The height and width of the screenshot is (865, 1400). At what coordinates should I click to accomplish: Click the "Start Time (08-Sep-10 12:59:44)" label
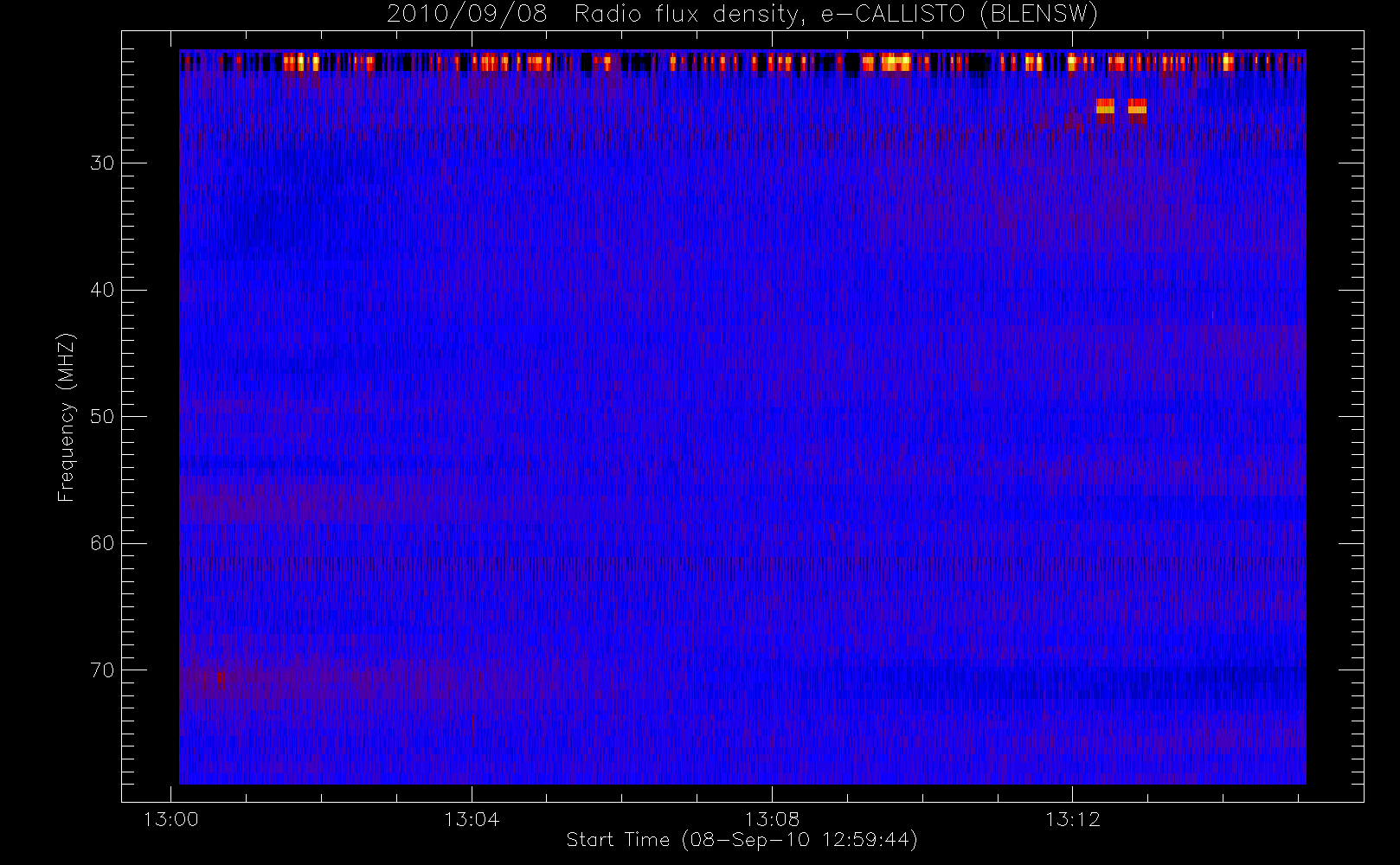[x=742, y=840]
